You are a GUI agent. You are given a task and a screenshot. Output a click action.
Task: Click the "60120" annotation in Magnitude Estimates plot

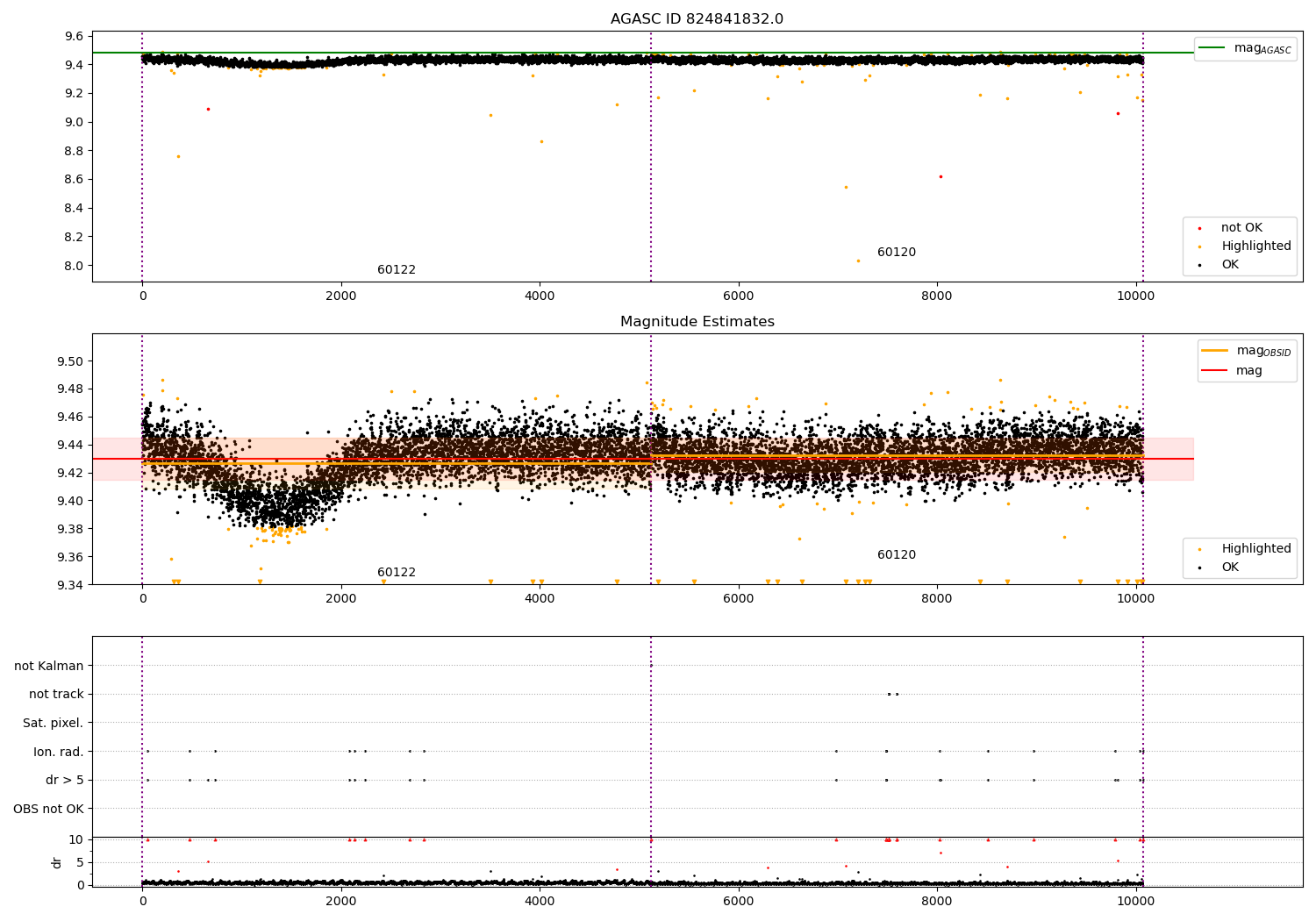click(x=897, y=555)
